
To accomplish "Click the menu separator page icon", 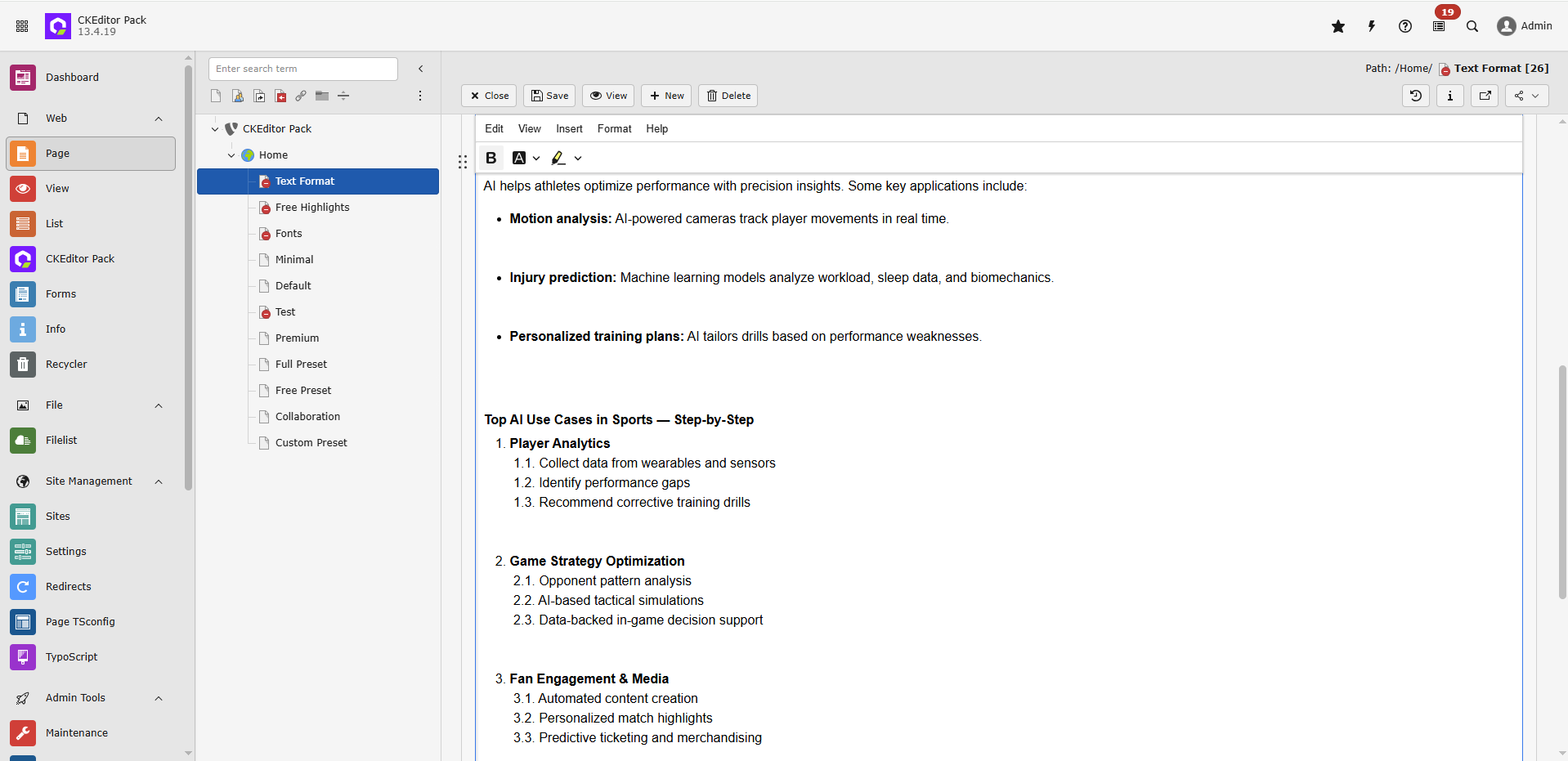I will 343,96.
